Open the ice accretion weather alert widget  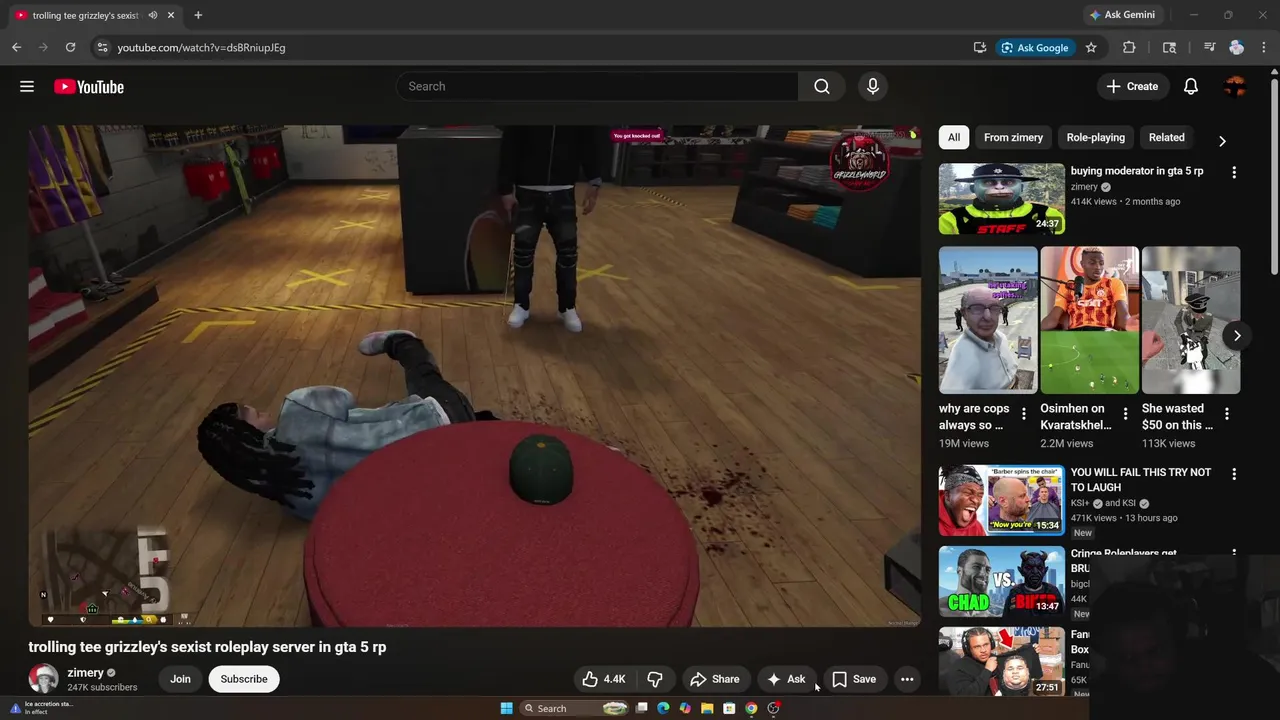[45, 708]
